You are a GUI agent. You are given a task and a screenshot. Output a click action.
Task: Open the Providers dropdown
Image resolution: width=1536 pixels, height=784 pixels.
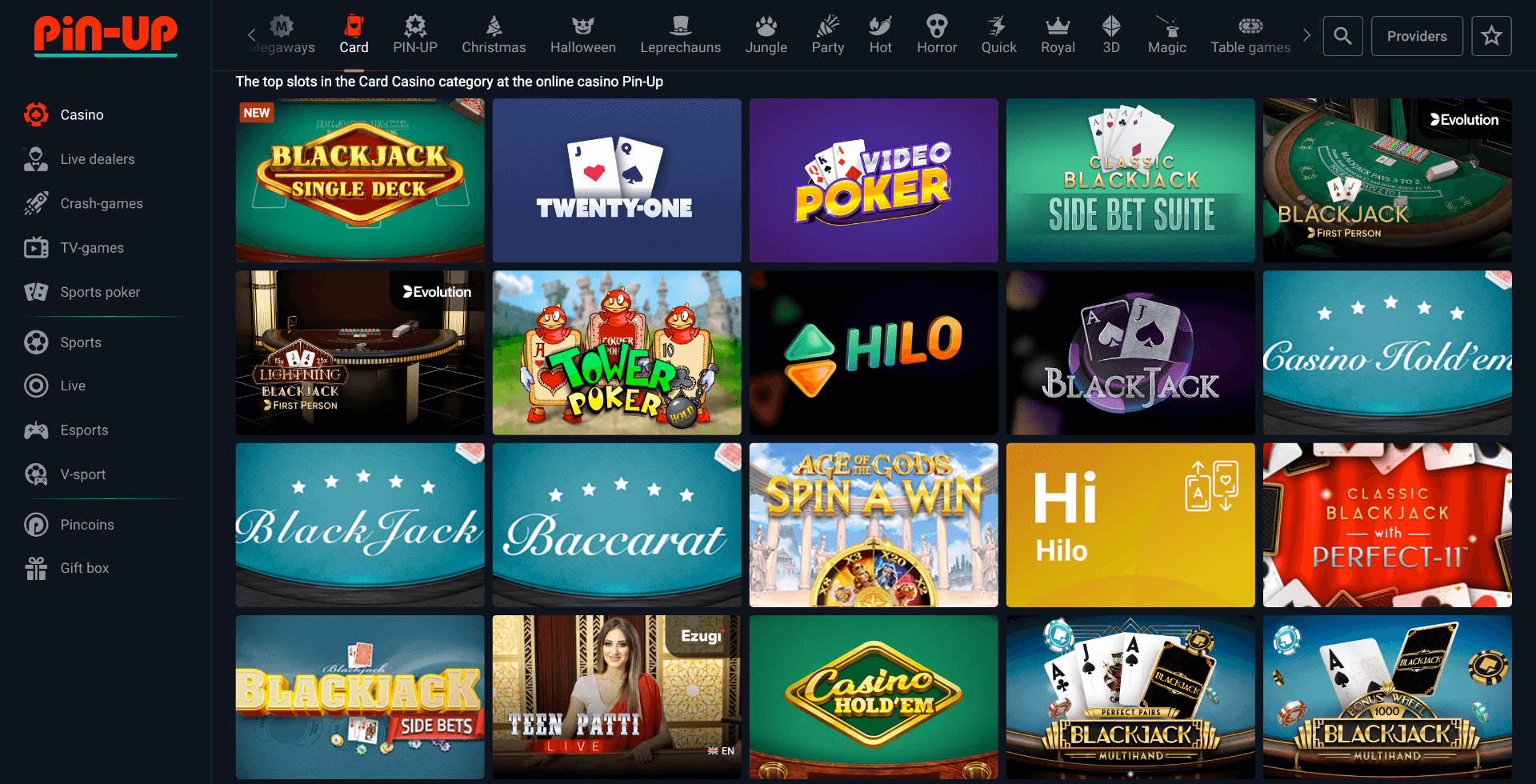pos(1417,35)
